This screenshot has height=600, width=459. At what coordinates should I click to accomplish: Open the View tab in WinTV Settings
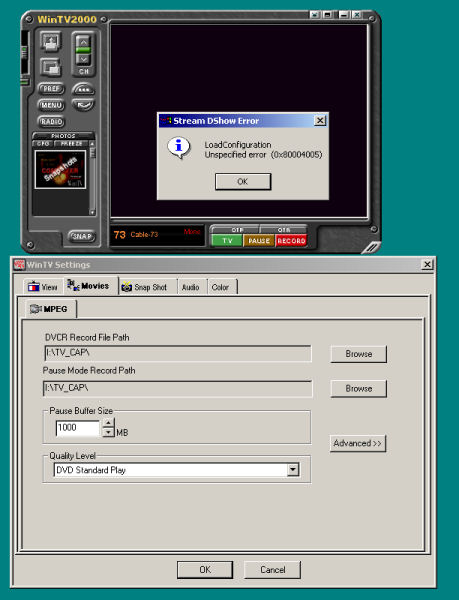tap(43, 287)
